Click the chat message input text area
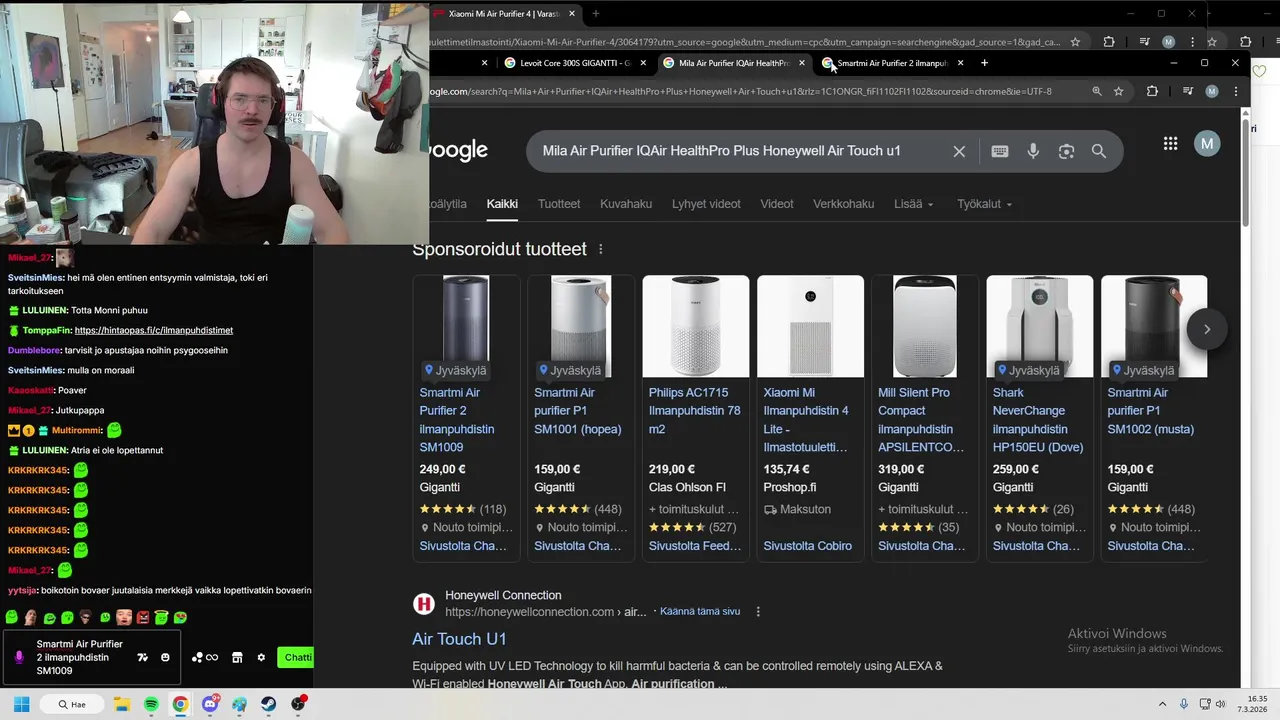1280x720 pixels. pyautogui.click(x=80, y=657)
